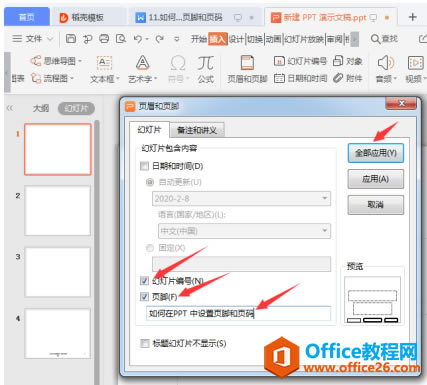Open the 设计 ribbon tab
This screenshot has width=427, height=385.
236,39
